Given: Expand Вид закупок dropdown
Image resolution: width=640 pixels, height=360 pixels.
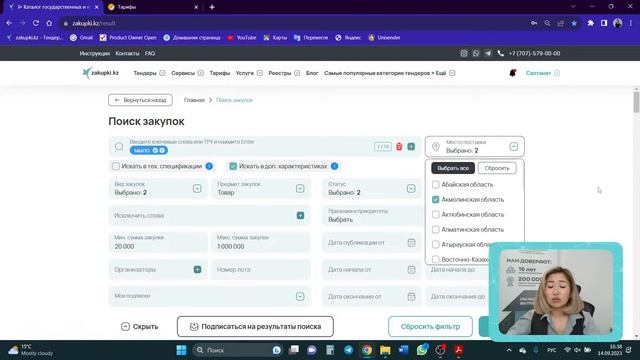Looking at the screenshot, I should coord(197,189).
